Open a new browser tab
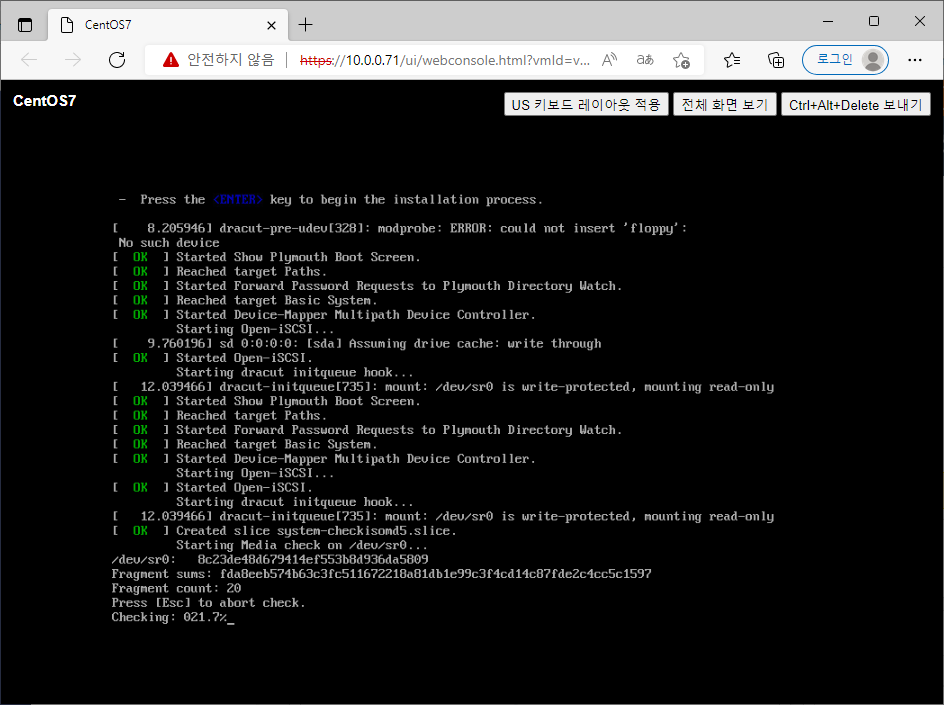The width and height of the screenshot is (944, 705). tap(306, 25)
